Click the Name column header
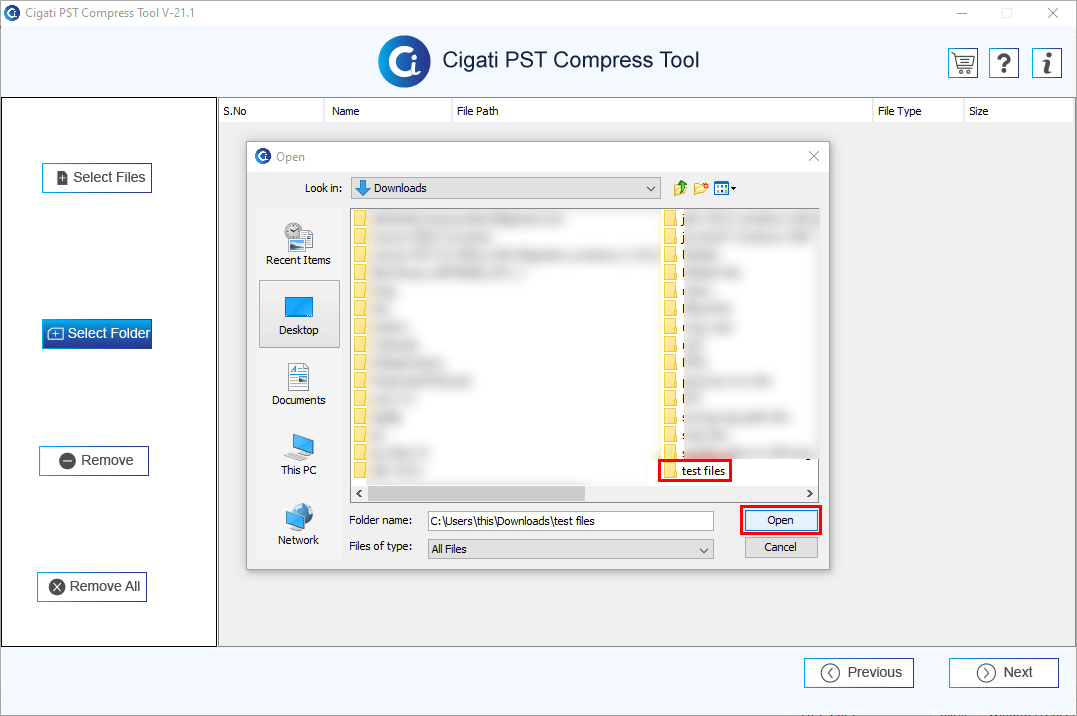 (388, 111)
